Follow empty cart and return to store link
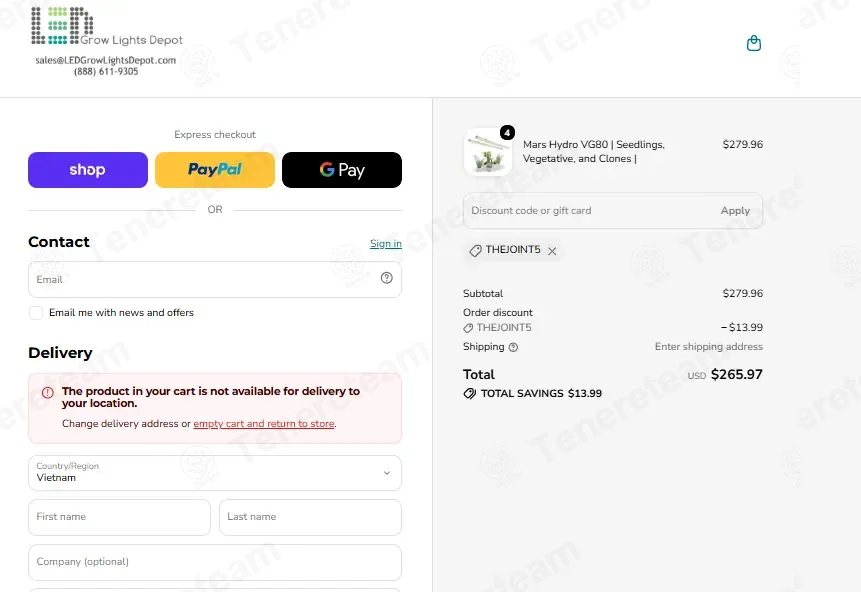Screen dimensions: 861x592 click(x=264, y=423)
